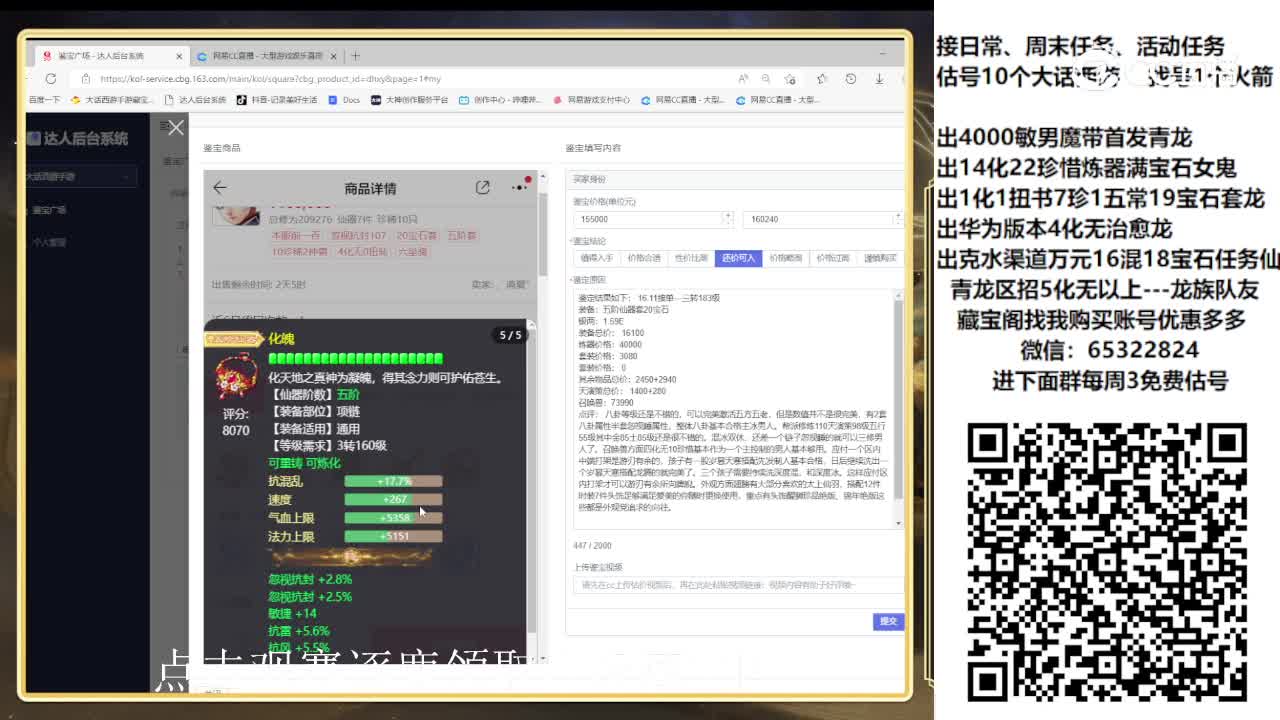The width and height of the screenshot is (1280, 720).
Task: Add page to favorites with star-plus icon
Action: tap(790, 78)
